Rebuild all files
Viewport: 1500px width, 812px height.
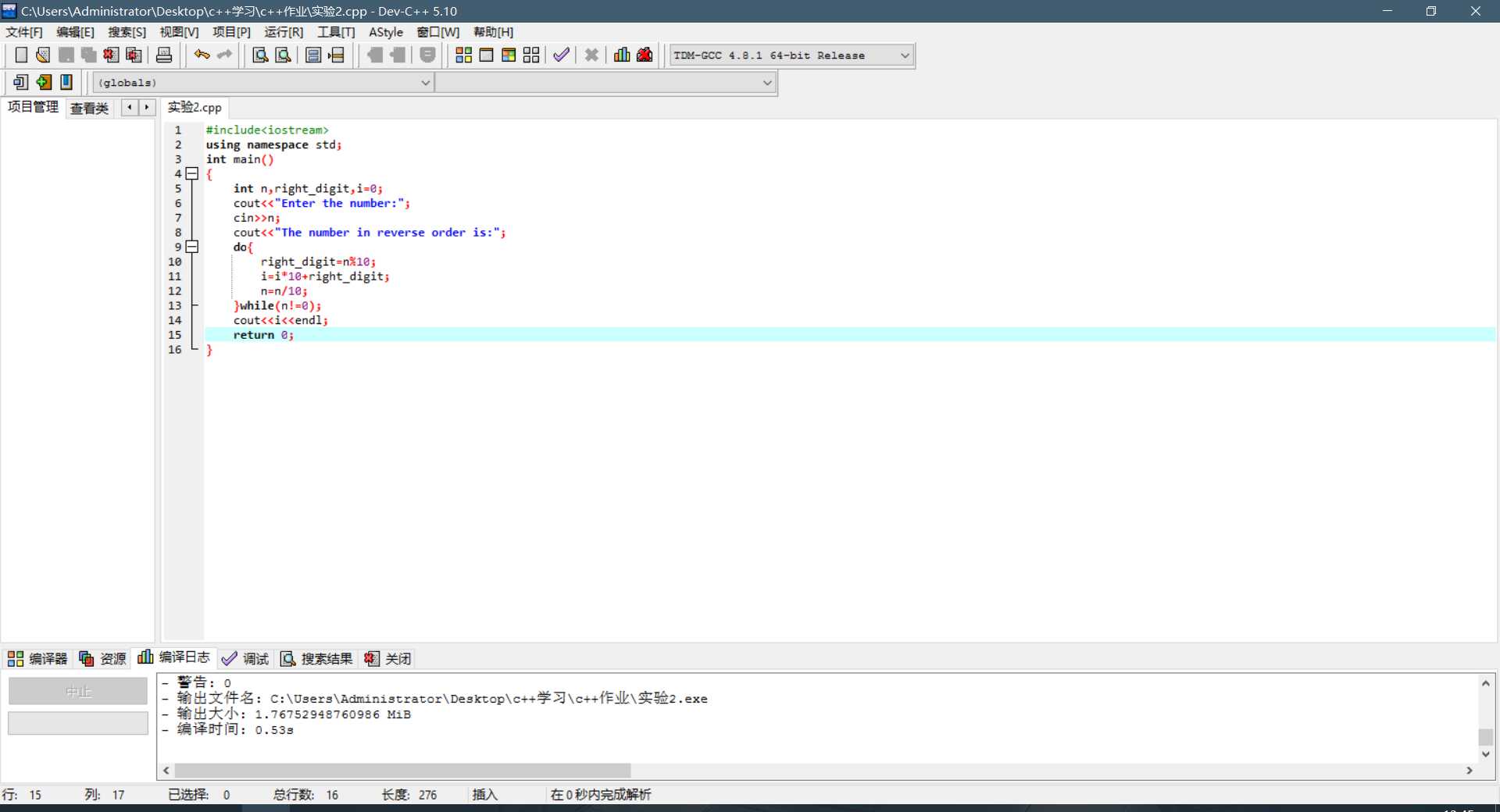[531, 55]
